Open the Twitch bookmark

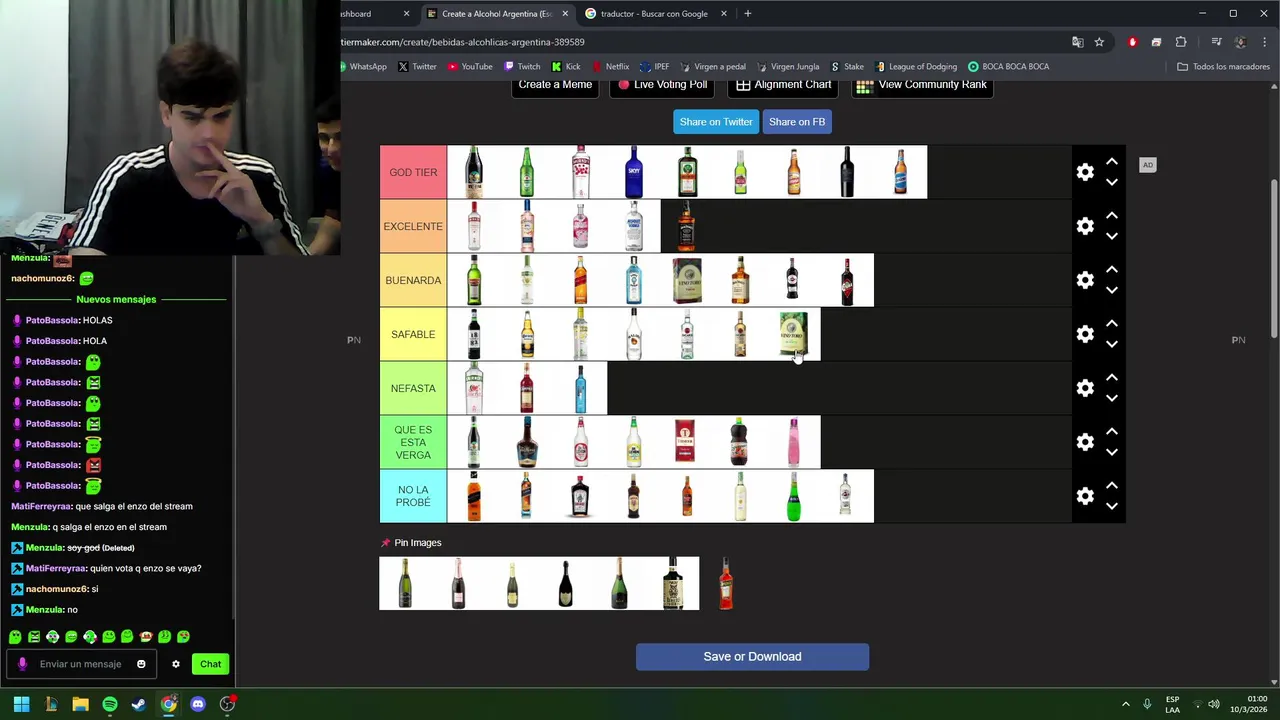coord(522,67)
